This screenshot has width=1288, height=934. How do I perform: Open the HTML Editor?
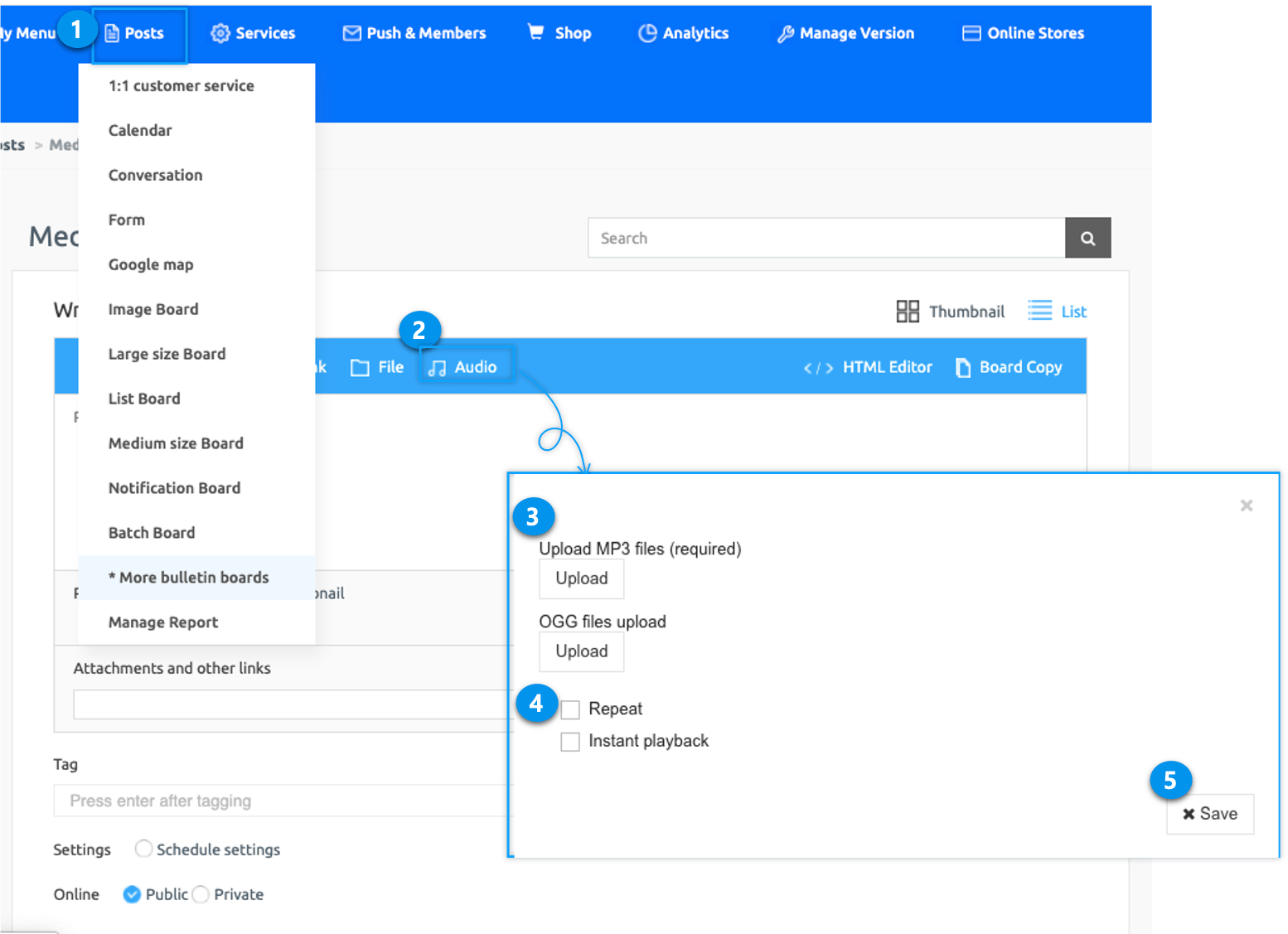(x=868, y=367)
